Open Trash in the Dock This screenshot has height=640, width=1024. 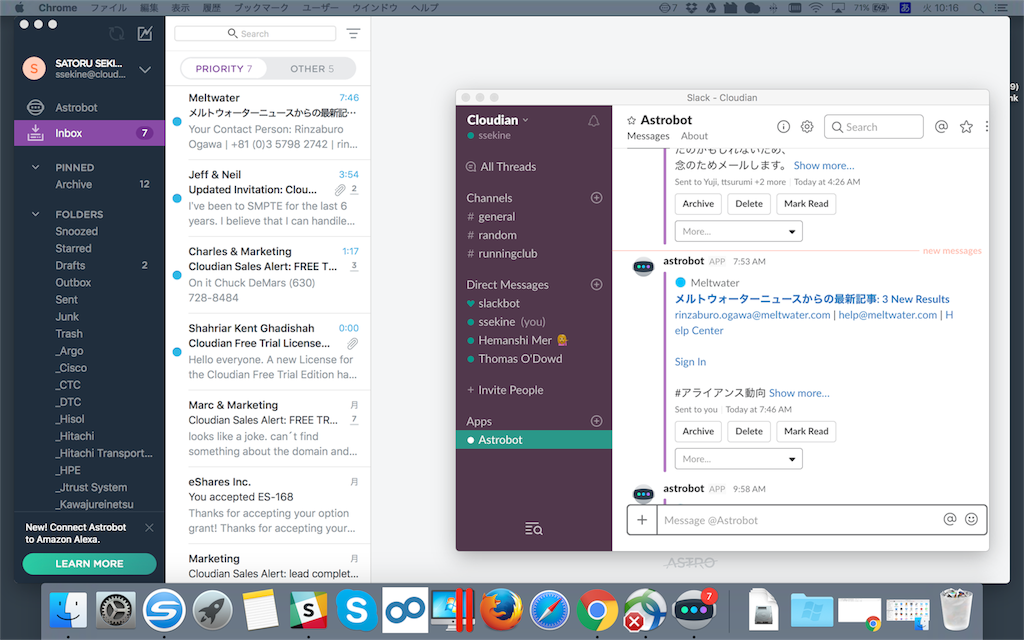pyautogui.click(x=956, y=609)
